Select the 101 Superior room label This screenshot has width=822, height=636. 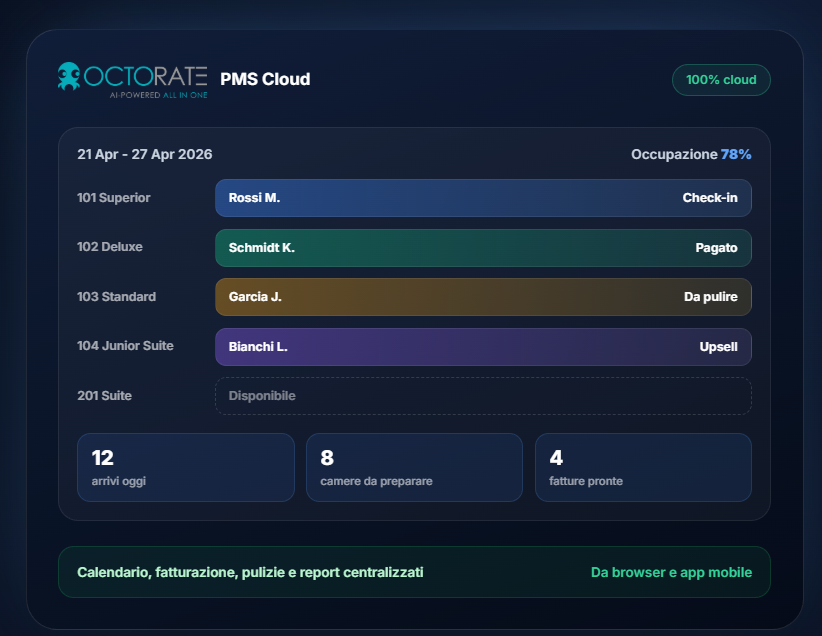click(114, 198)
